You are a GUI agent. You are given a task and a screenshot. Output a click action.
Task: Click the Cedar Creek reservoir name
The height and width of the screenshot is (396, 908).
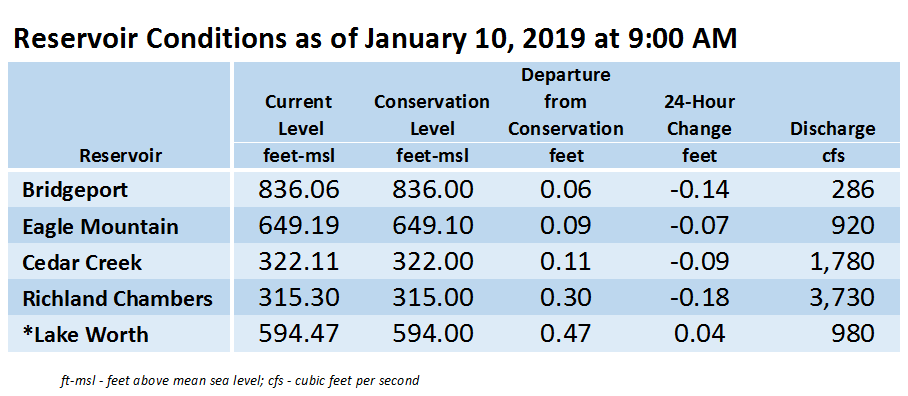point(82,262)
